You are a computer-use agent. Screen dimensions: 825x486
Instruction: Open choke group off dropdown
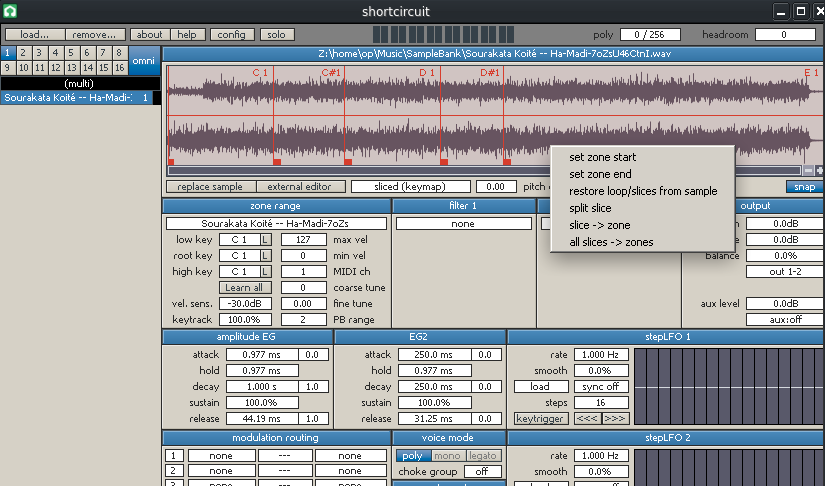(481, 471)
